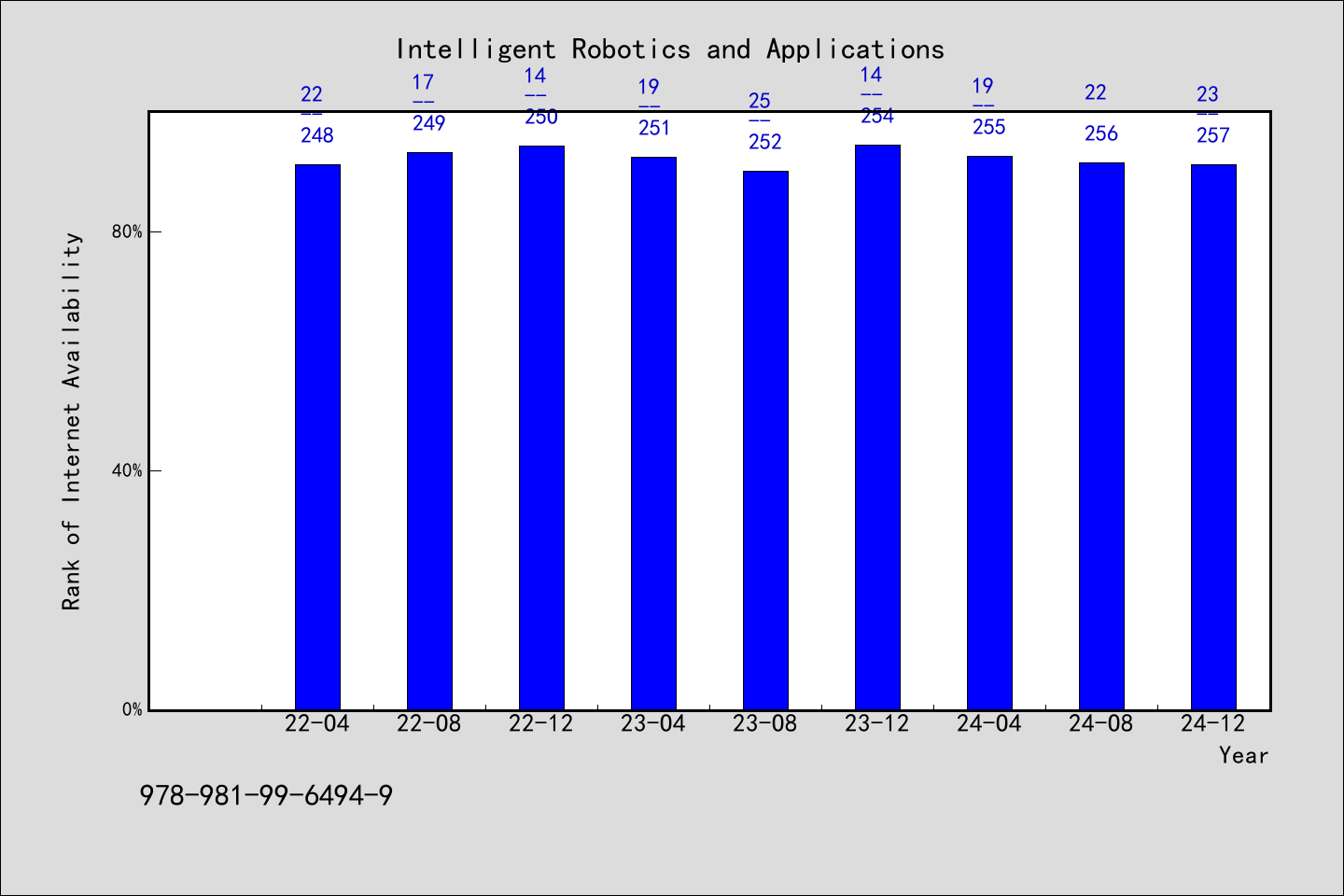The image size is (1344, 896).
Task: Click the value 256 data label
Action: (1101, 133)
